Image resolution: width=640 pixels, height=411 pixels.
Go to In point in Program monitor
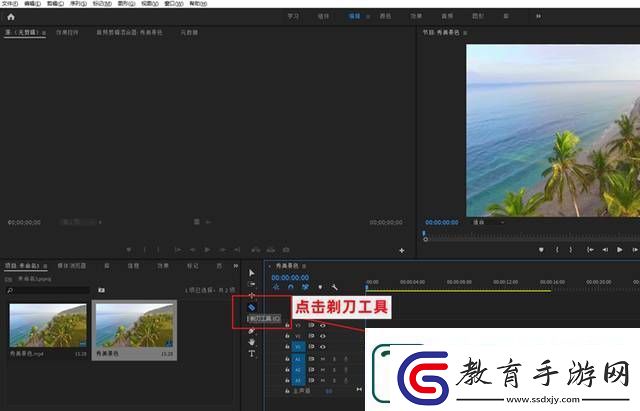point(590,249)
